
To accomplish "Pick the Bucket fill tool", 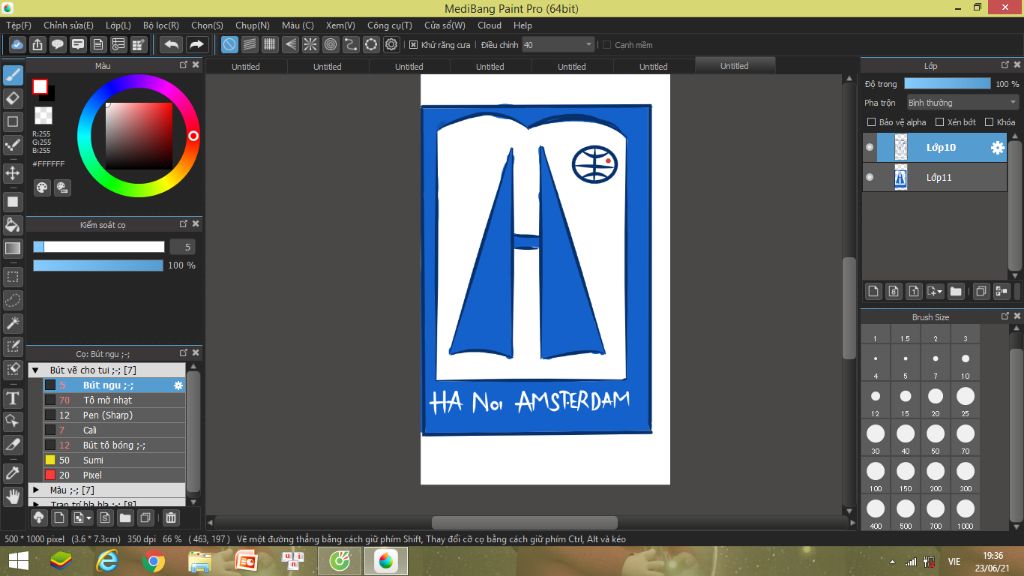I will coord(13,225).
